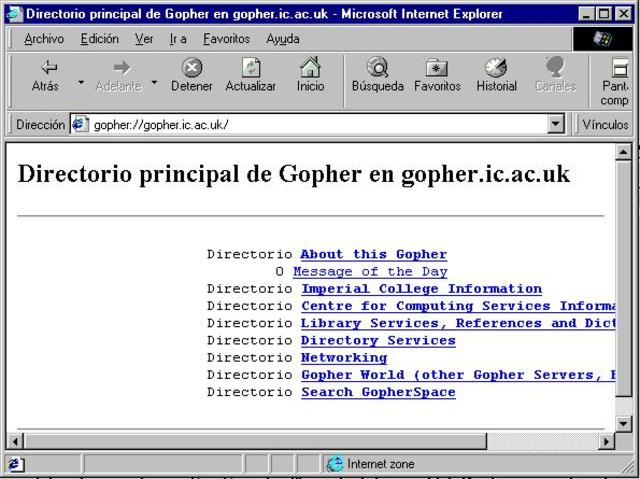Click the vertical scrollbar up arrow

(623, 152)
